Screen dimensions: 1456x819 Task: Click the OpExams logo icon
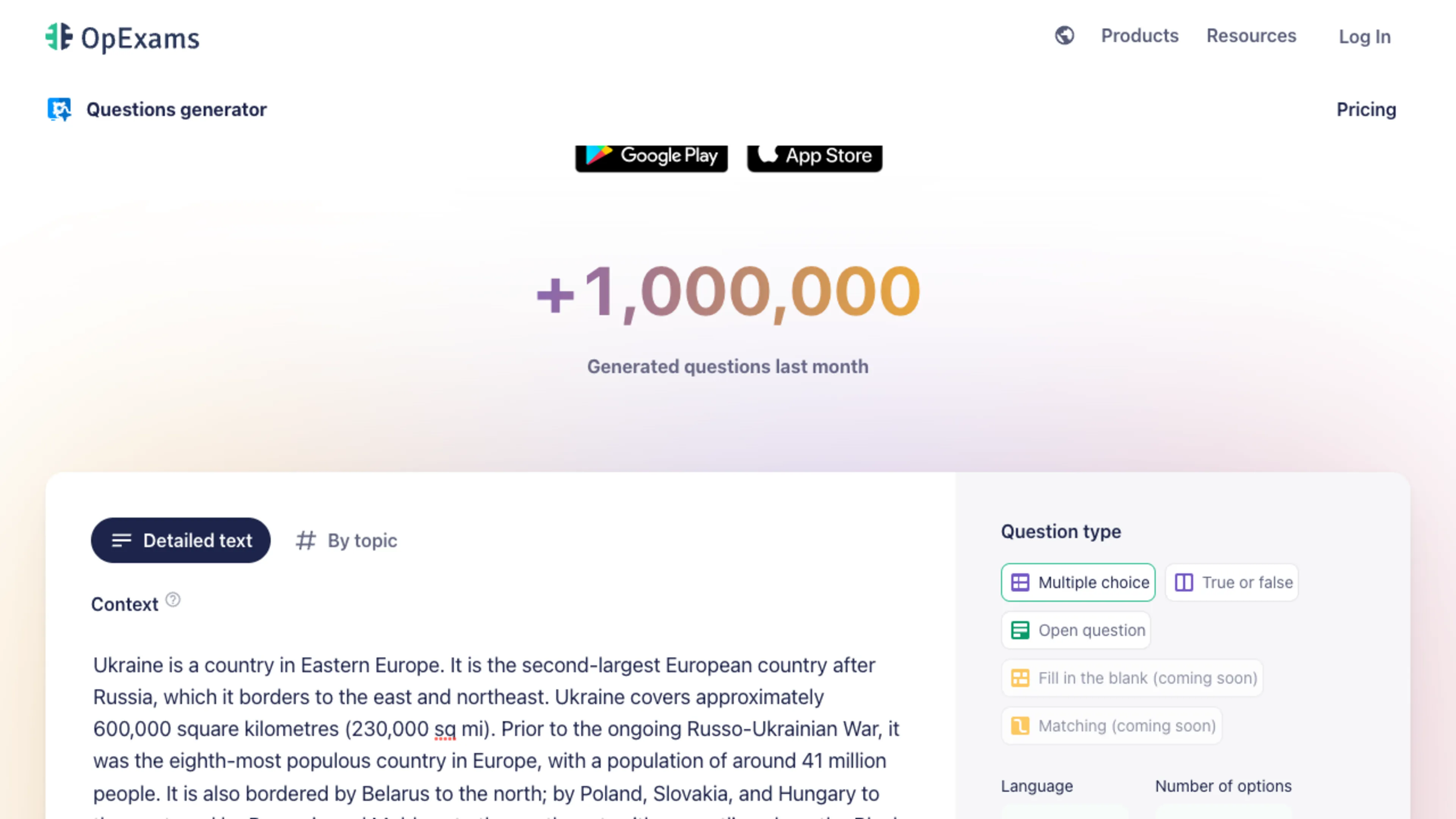[x=59, y=37]
